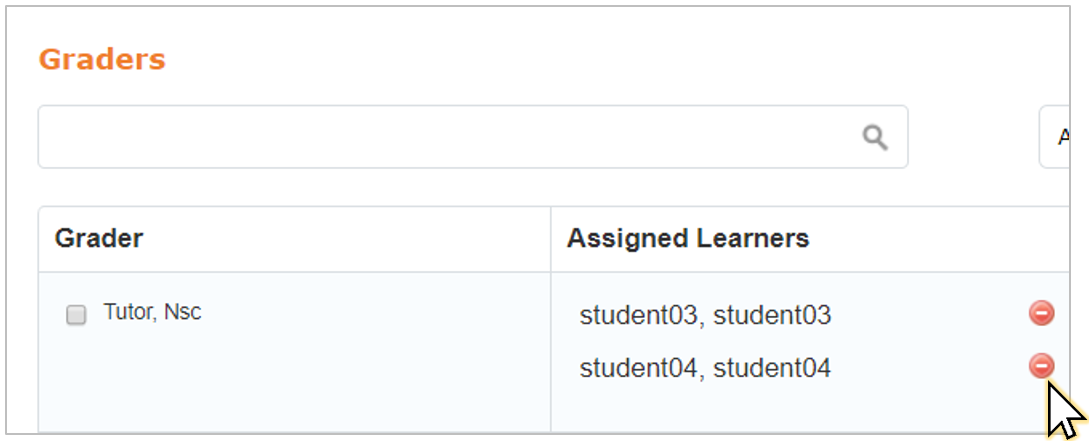
Task: Remove student04 using the red minus icon
Action: click(x=1041, y=365)
